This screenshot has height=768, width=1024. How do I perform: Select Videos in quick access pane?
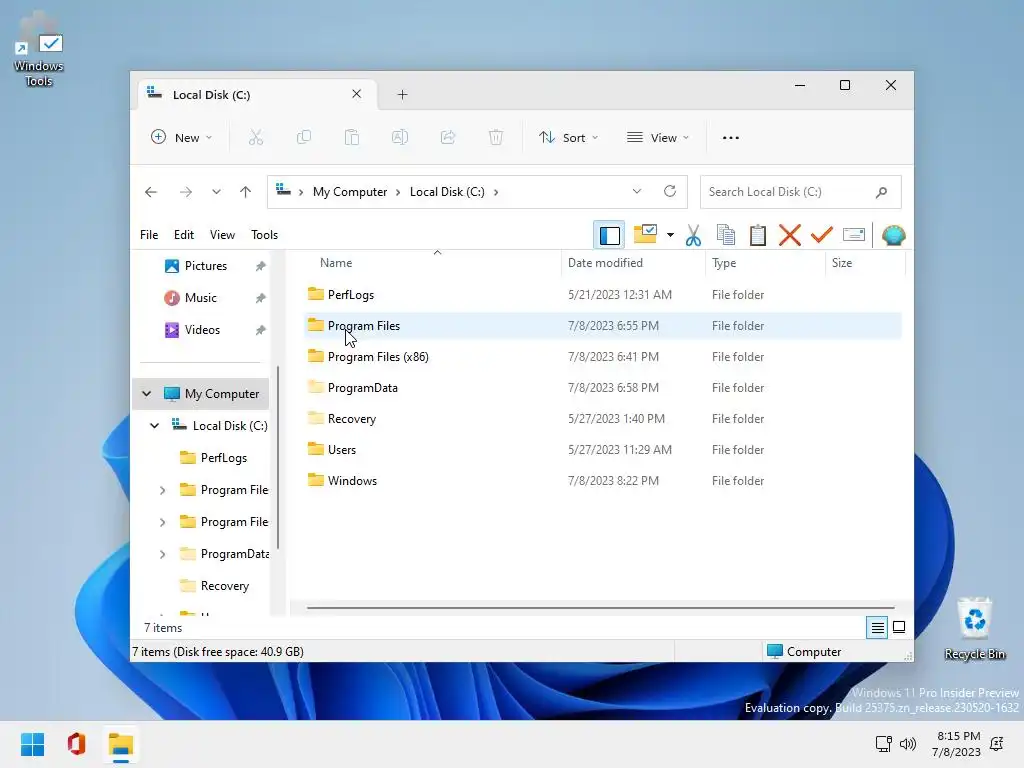tap(202, 330)
